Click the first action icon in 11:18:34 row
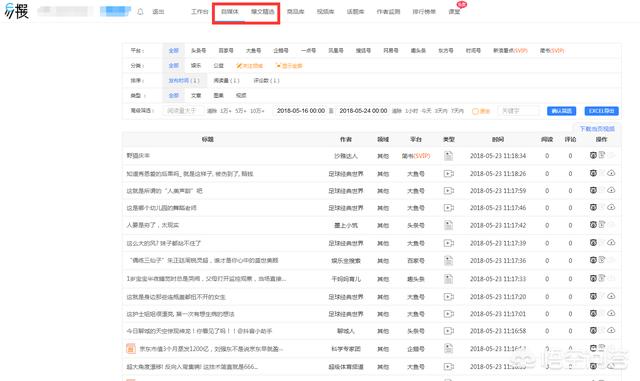Viewport: 640px width, 381px height. pos(593,155)
